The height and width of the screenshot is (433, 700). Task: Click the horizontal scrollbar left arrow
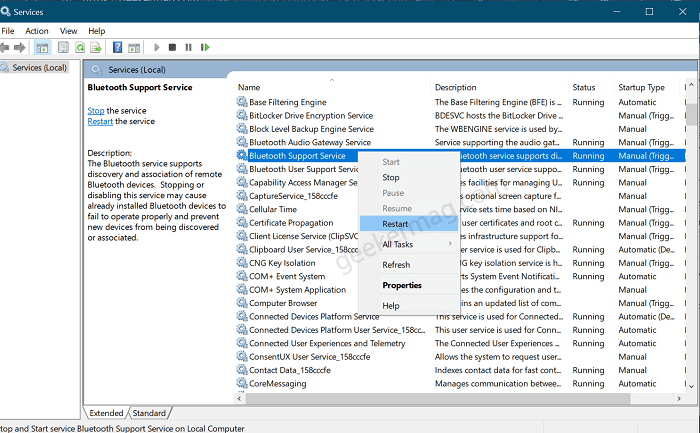pos(239,398)
